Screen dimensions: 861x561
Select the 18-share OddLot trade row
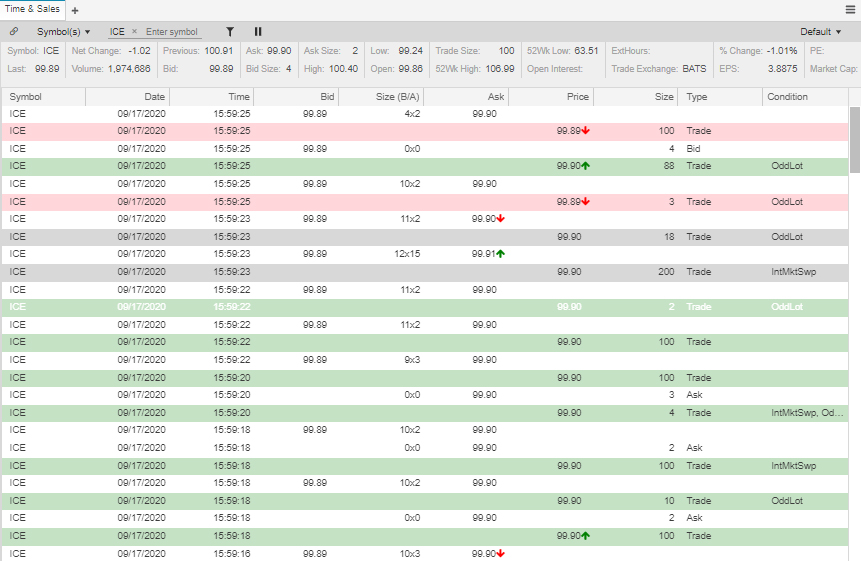pos(425,237)
